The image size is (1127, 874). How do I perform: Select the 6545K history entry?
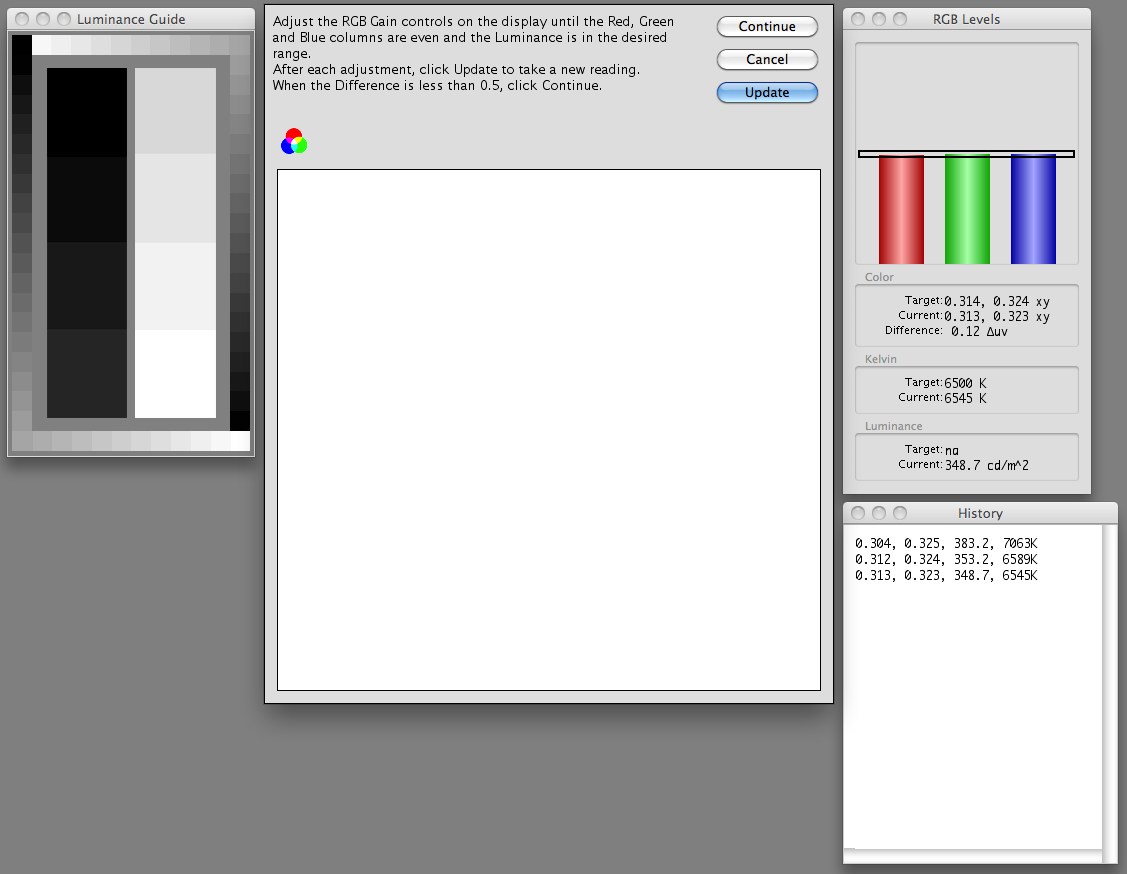point(946,576)
